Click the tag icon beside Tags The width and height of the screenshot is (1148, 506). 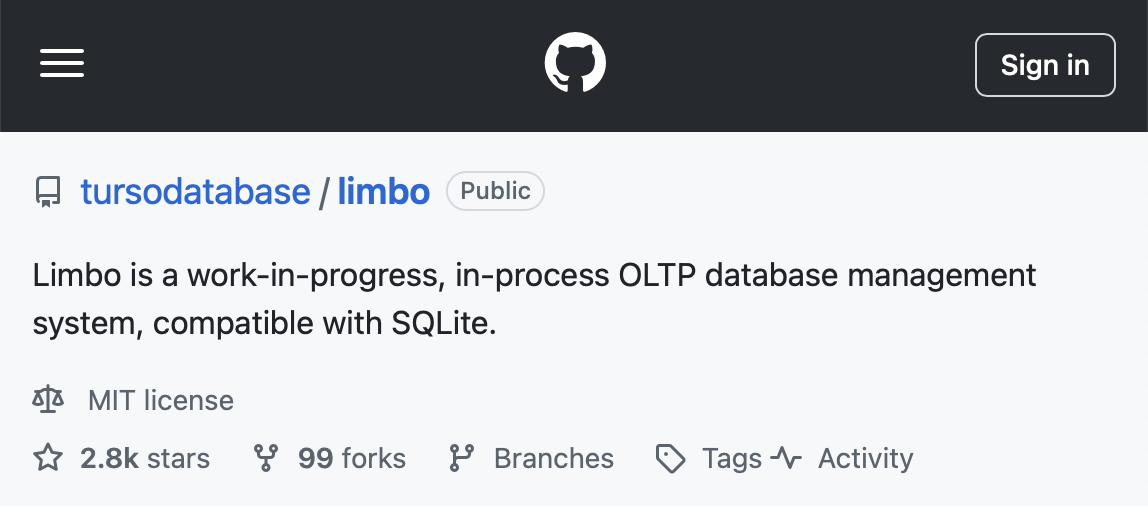(671, 459)
